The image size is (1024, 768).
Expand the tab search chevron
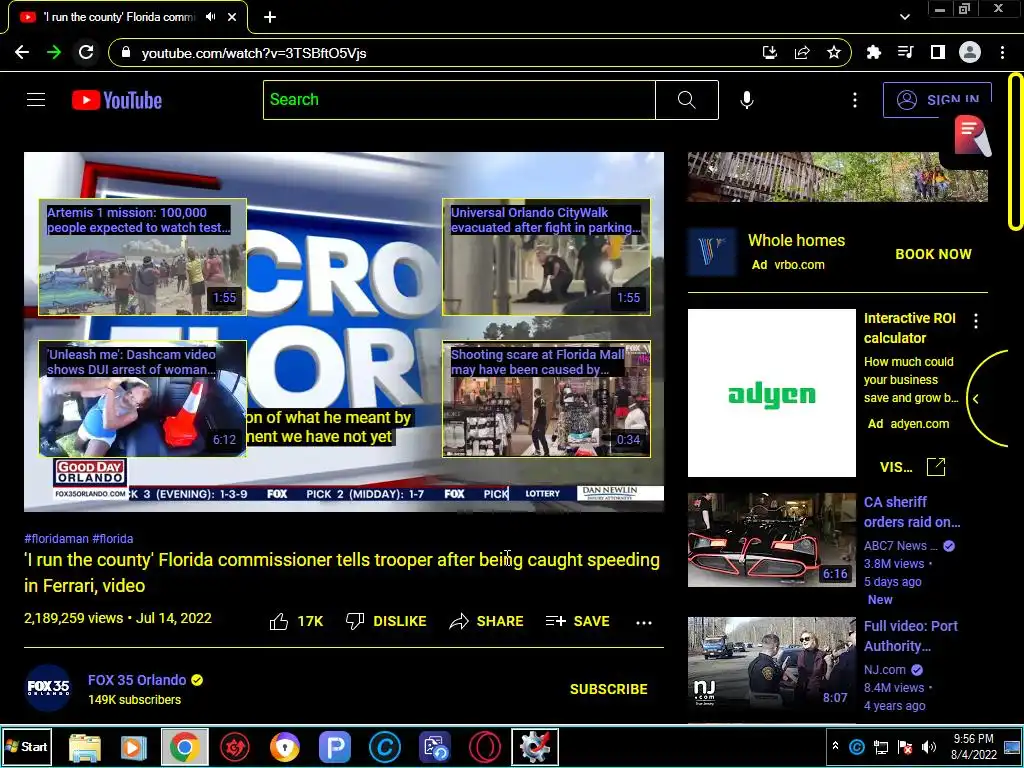coord(904,18)
